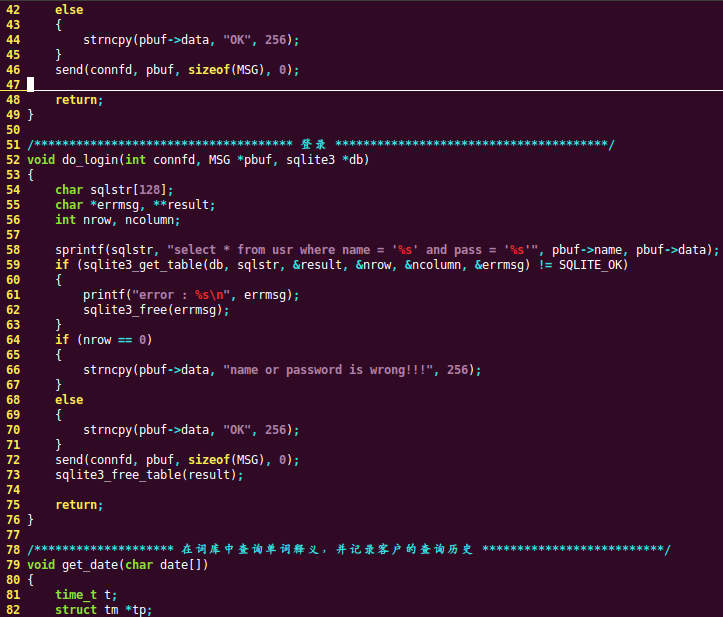Screen dimensions: 723x617
Task: Click the get_date function name
Action: pyautogui.click(x=90, y=565)
